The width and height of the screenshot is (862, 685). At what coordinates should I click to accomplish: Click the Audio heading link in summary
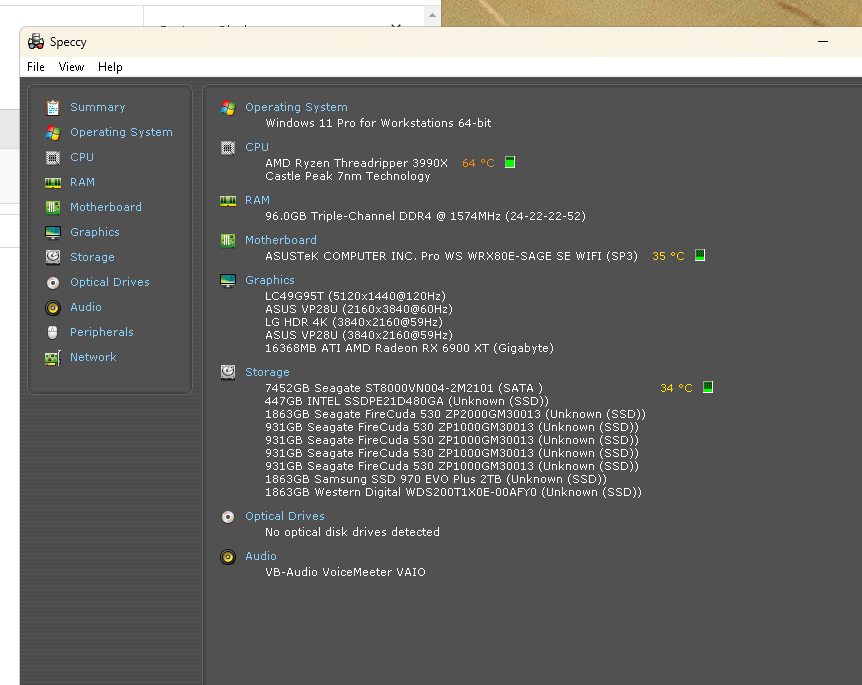[x=261, y=556]
